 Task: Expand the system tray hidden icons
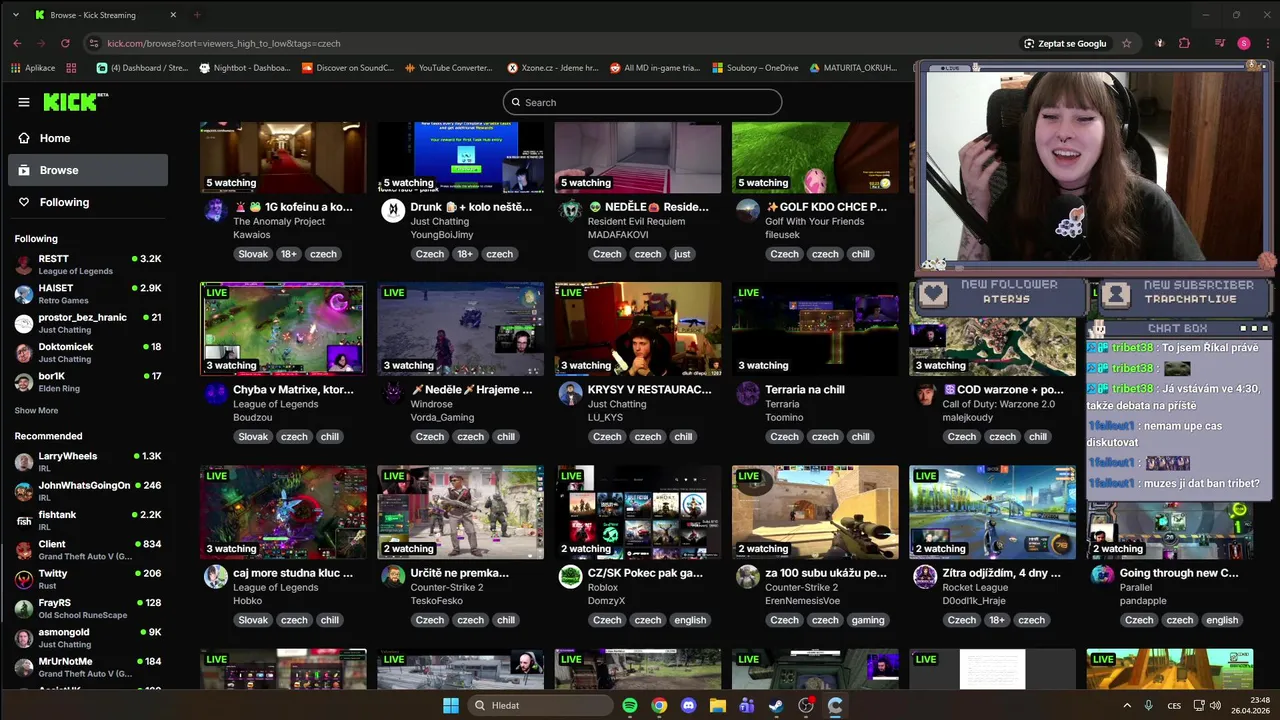pyautogui.click(x=1127, y=705)
